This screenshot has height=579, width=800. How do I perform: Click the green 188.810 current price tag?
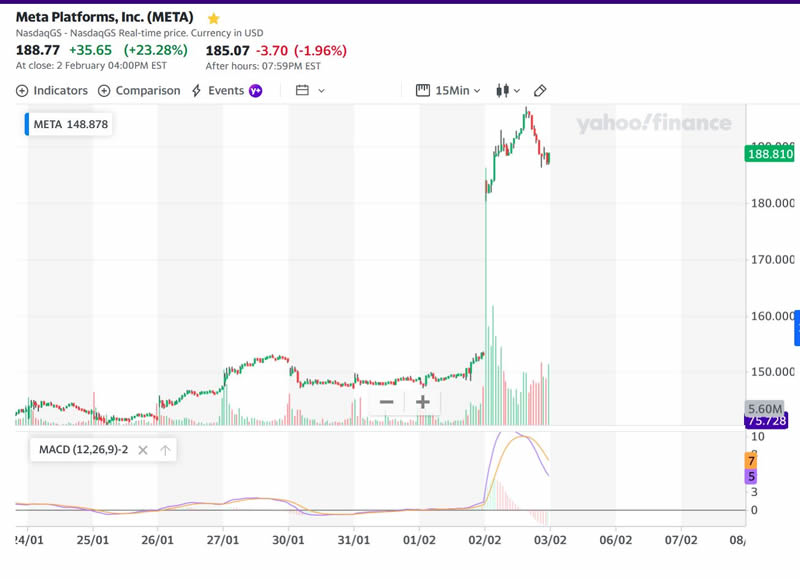[769, 154]
